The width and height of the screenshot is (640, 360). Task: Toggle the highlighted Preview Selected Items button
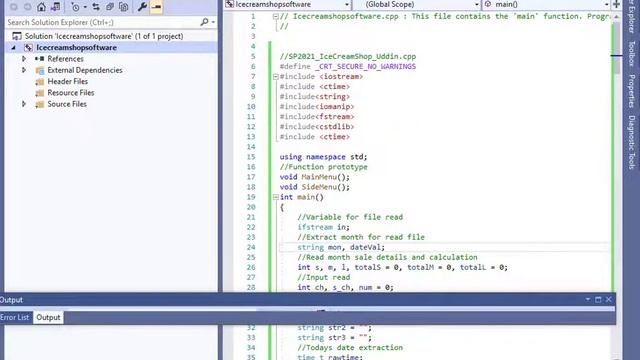(x=156, y=7)
